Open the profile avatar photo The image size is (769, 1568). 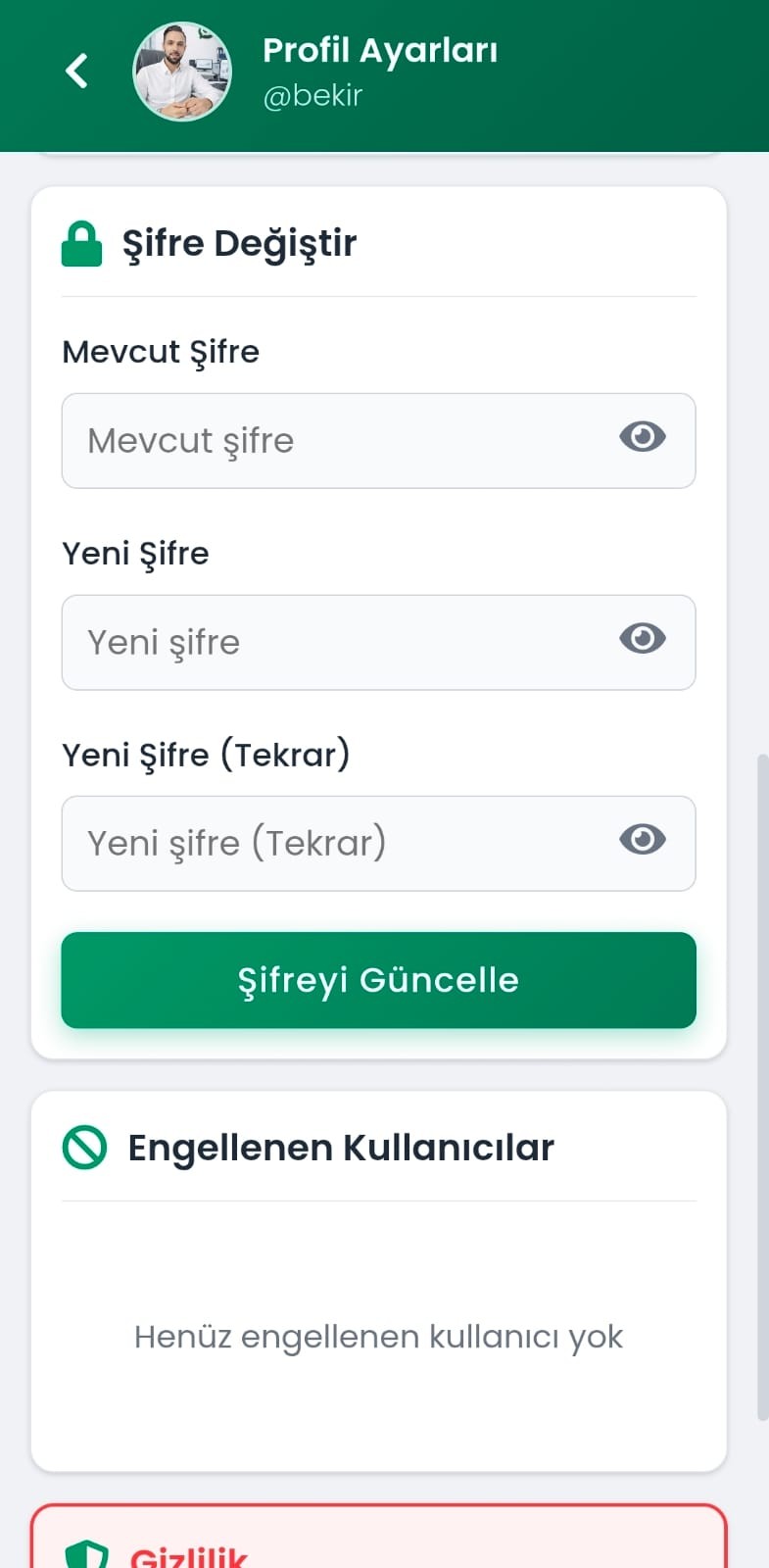pos(182,72)
